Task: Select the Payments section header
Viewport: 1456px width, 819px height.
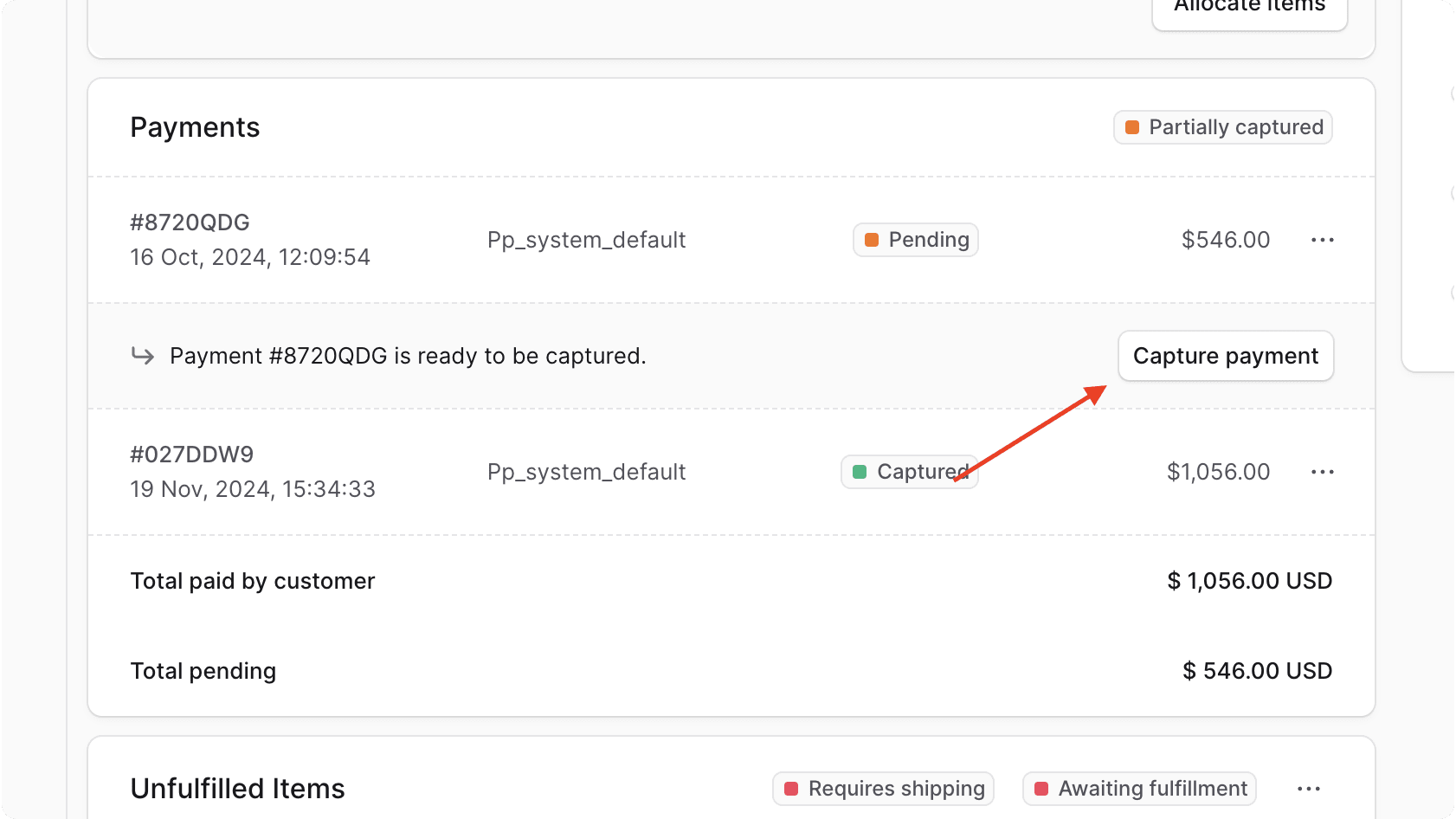Action: (195, 127)
